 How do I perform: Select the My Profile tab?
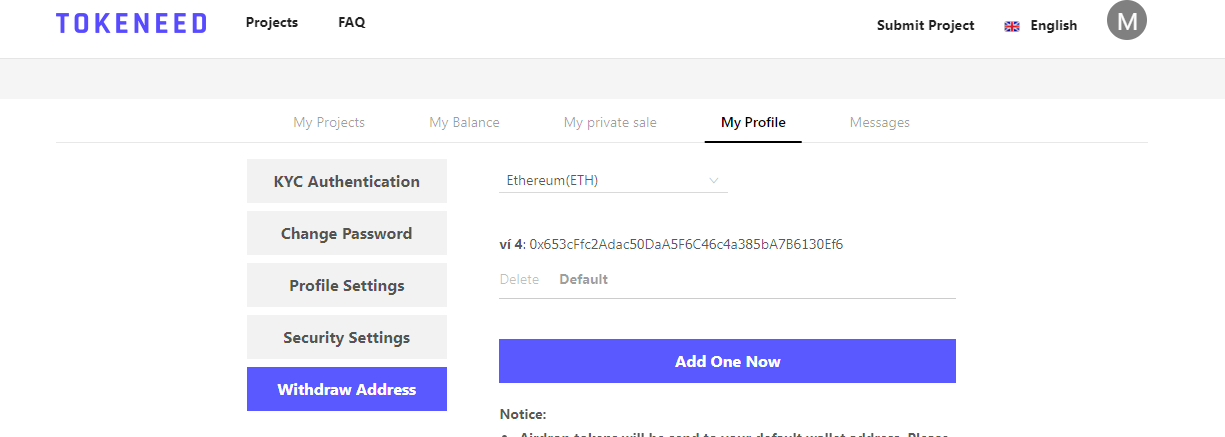click(753, 122)
